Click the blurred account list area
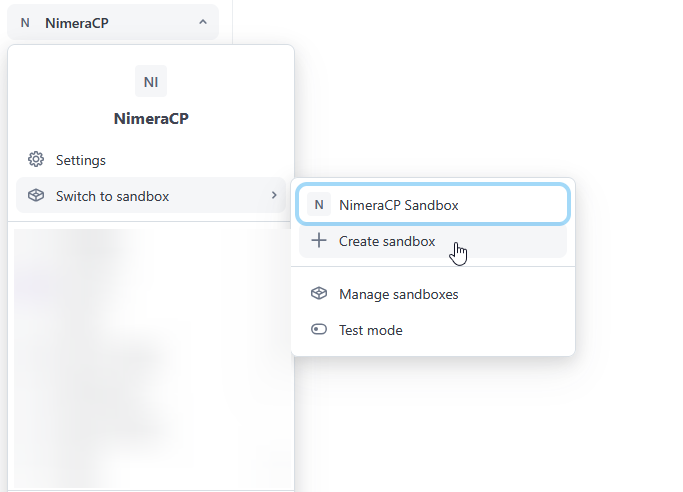The height and width of the screenshot is (492, 683). coord(150,360)
